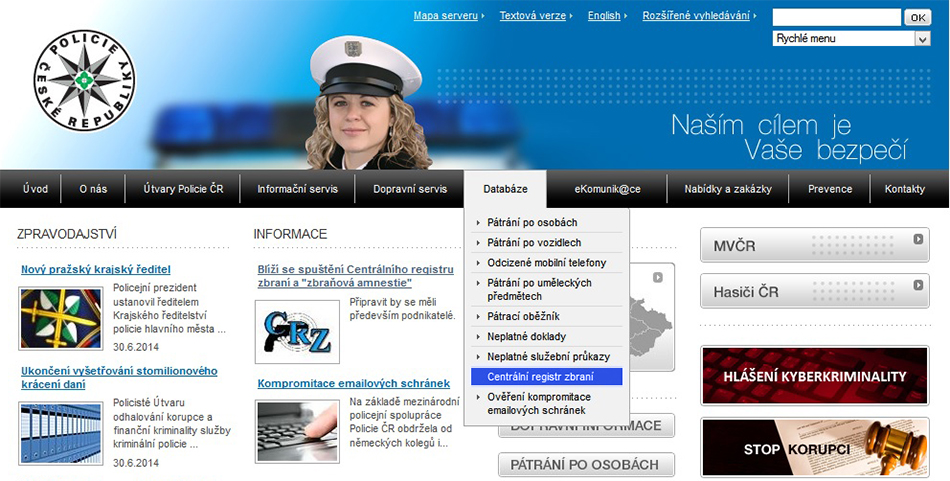The height and width of the screenshot is (481, 950).
Task: Open the Útvary Policie ČR menu
Action: pos(183,189)
